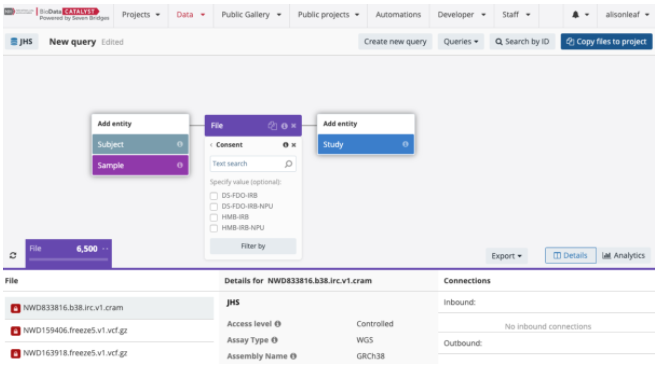Click the JHS dataset badge

pyautogui.click(x=22, y=42)
